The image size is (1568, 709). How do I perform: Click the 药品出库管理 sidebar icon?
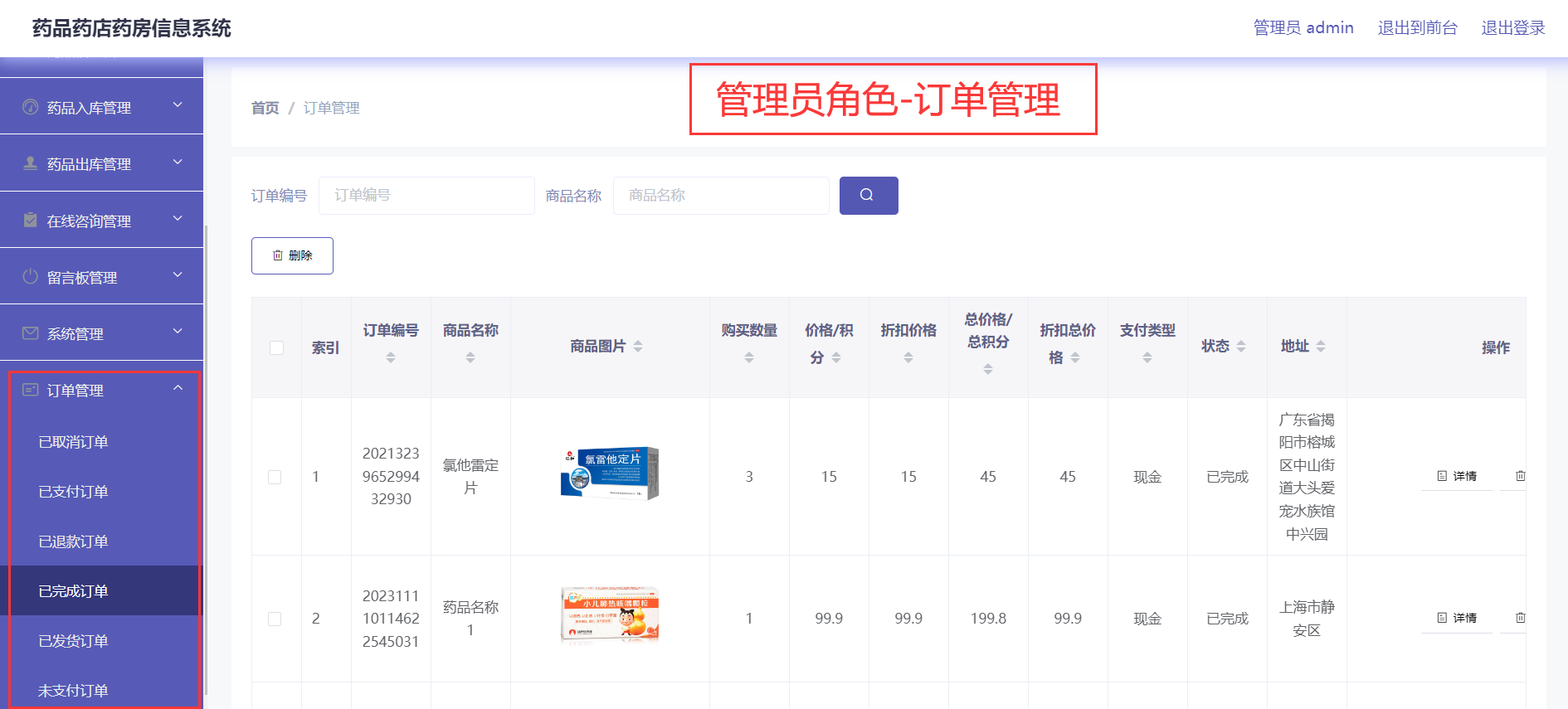coord(30,163)
